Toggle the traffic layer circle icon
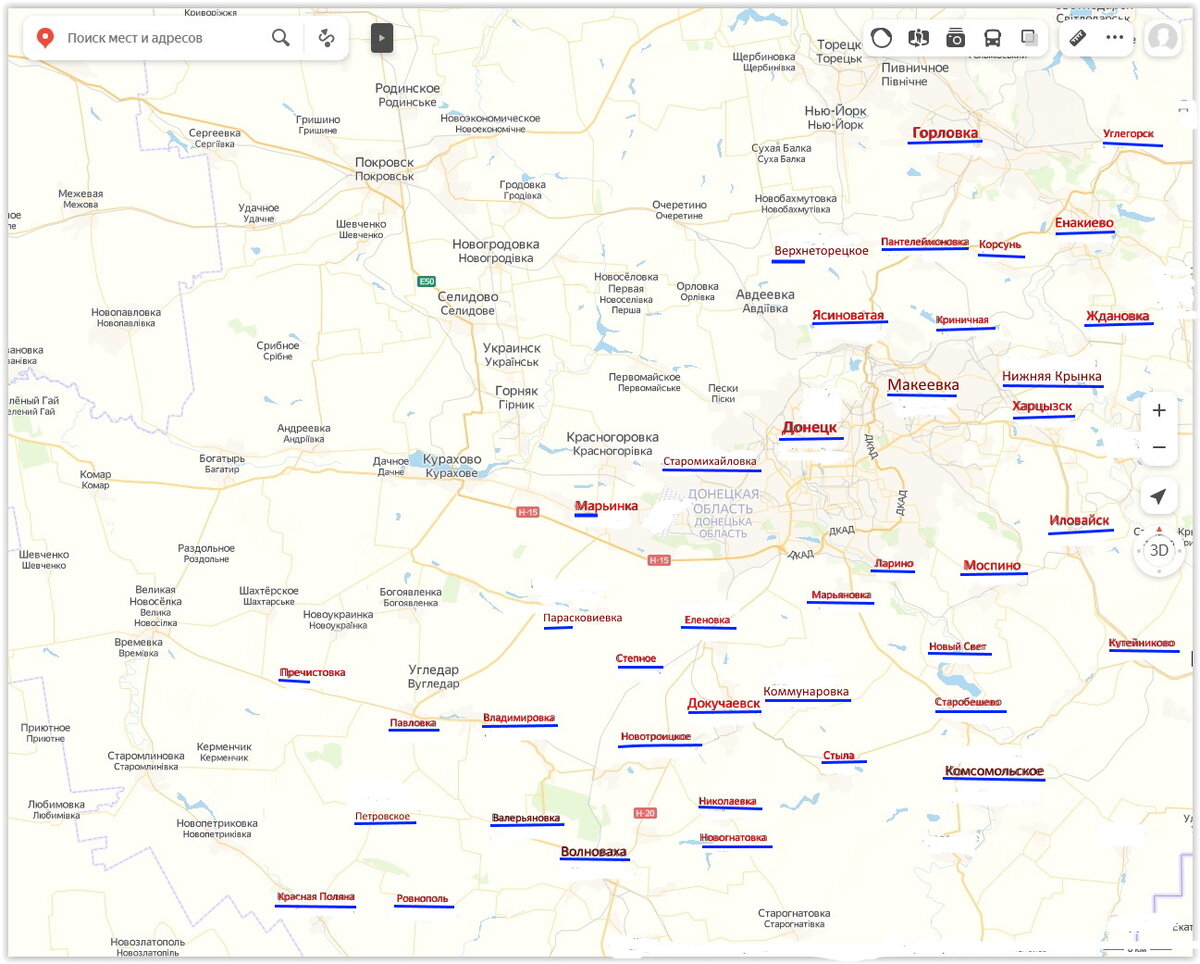This screenshot has height=964, width=1200. click(x=881, y=38)
